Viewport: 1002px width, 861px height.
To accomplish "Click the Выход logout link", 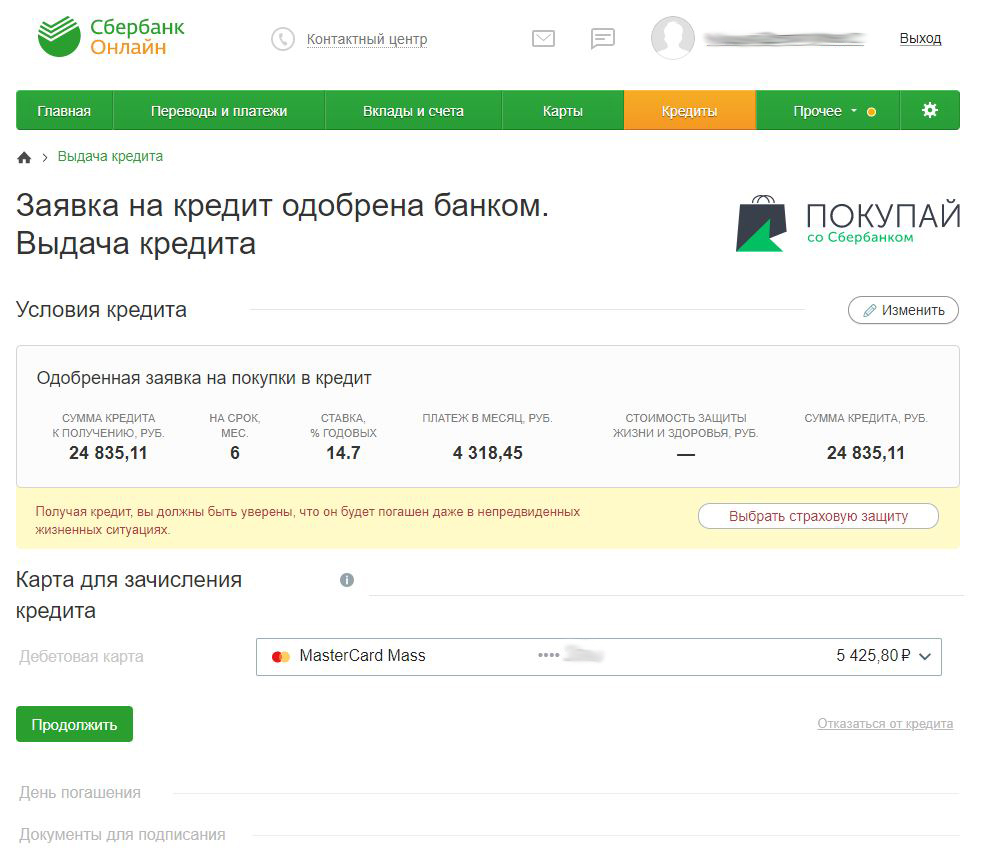I will coord(920,38).
